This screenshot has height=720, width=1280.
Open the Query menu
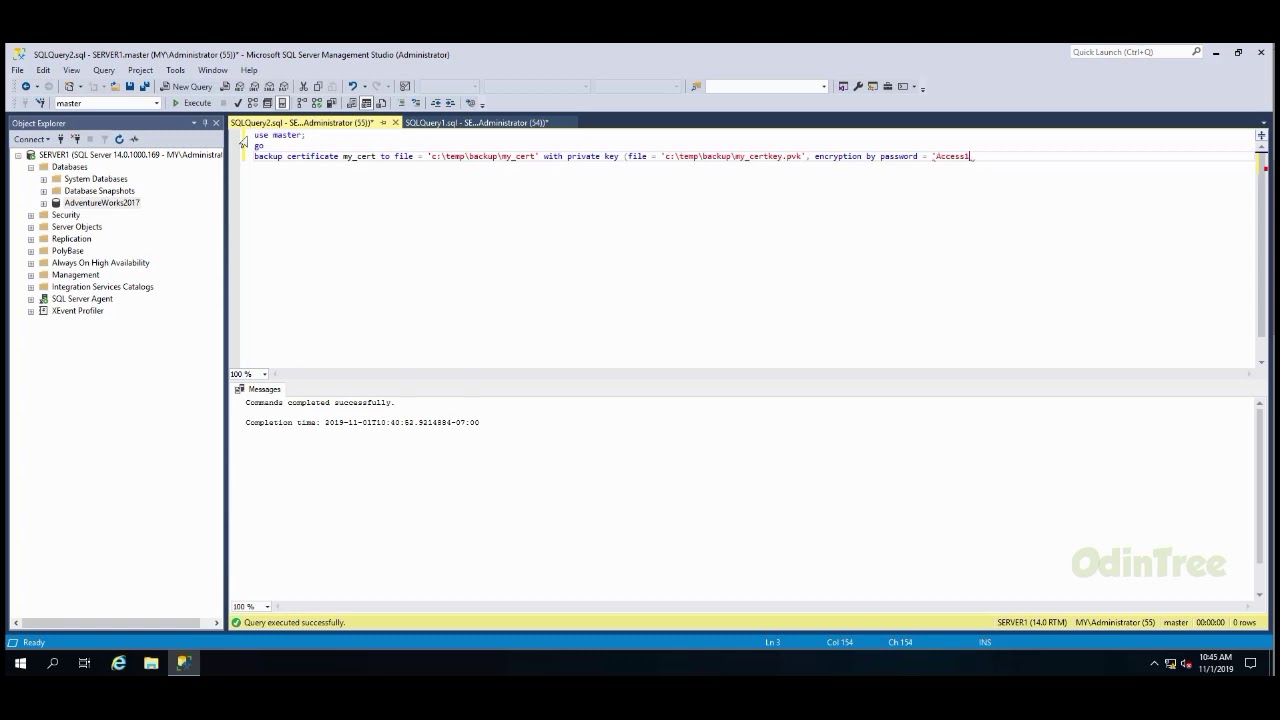pyautogui.click(x=104, y=70)
